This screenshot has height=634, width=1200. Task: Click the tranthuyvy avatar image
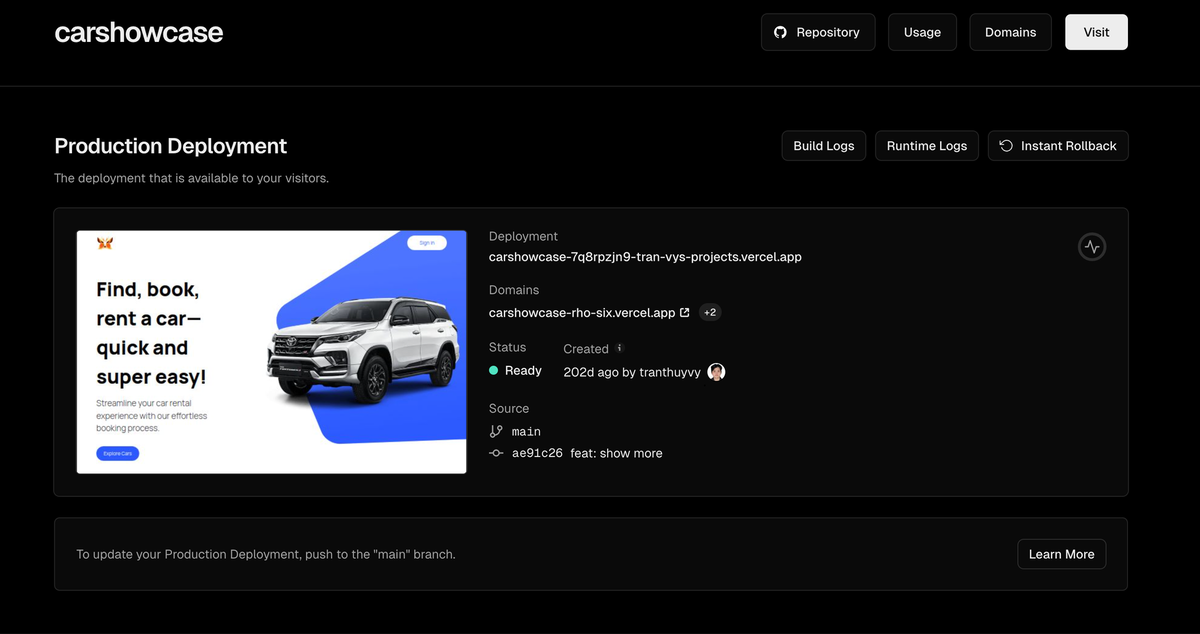click(x=716, y=372)
